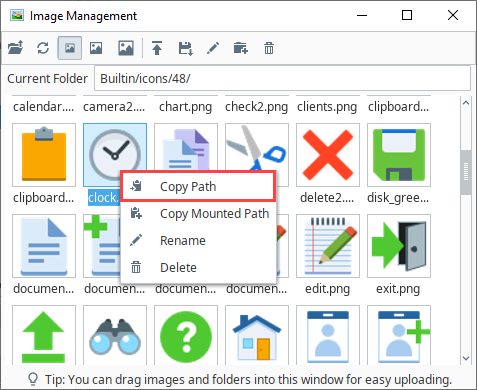Click the delete2 file name label
The width and height of the screenshot is (477, 390).
(x=327, y=198)
